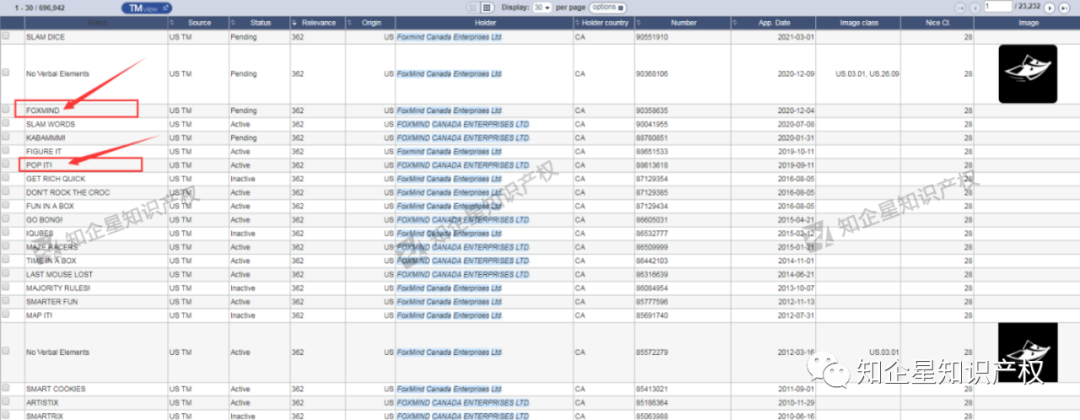Click the MAP IT! brand
1080x420 pixels.
(x=38, y=315)
